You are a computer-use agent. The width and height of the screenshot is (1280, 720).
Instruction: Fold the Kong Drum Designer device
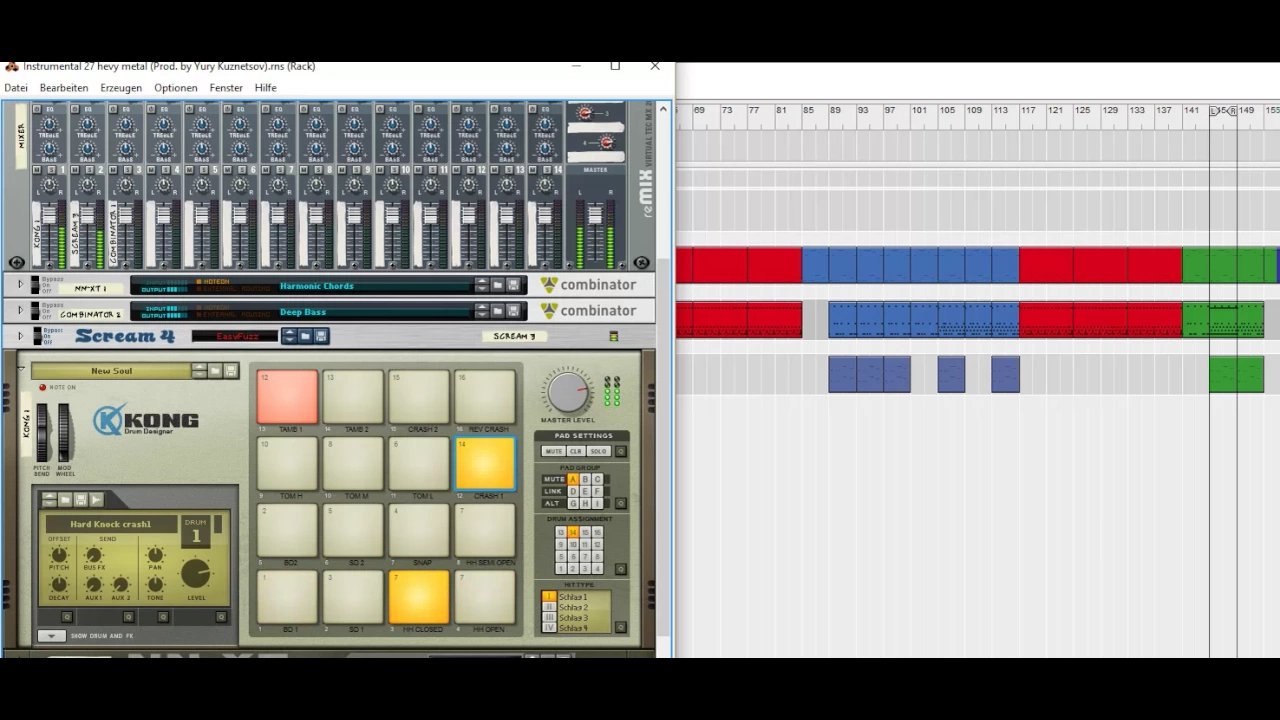(x=21, y=368)
